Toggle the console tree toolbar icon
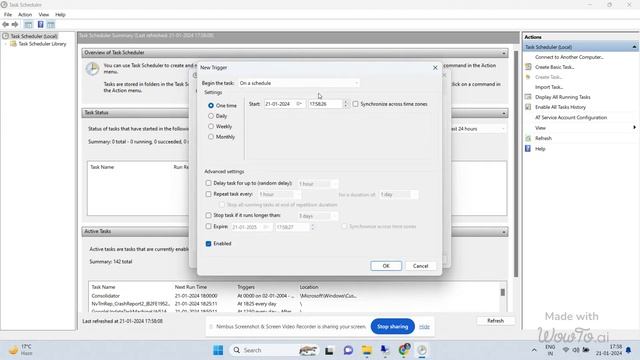 28,25
